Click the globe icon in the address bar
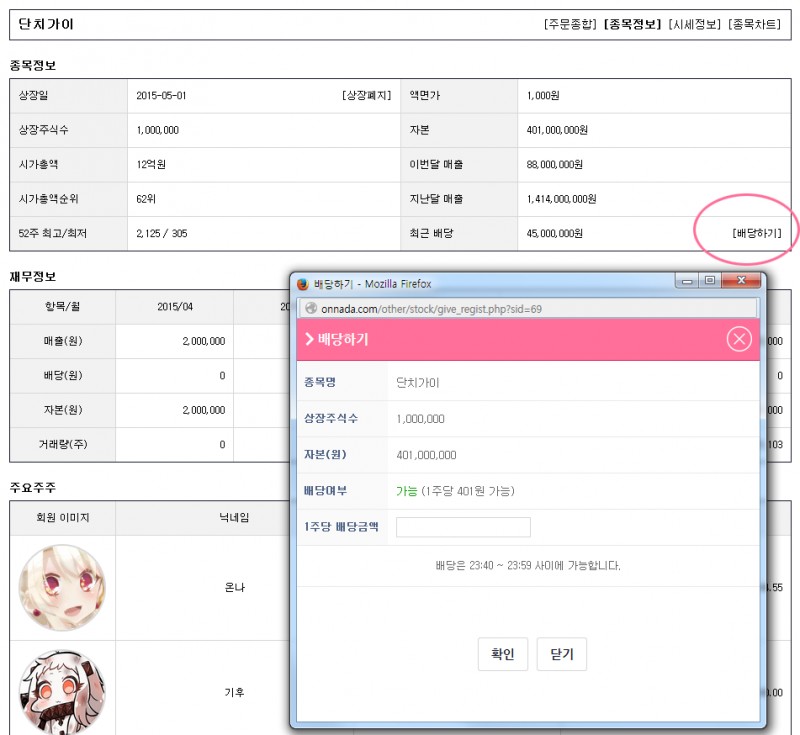 tap(310, 308)
